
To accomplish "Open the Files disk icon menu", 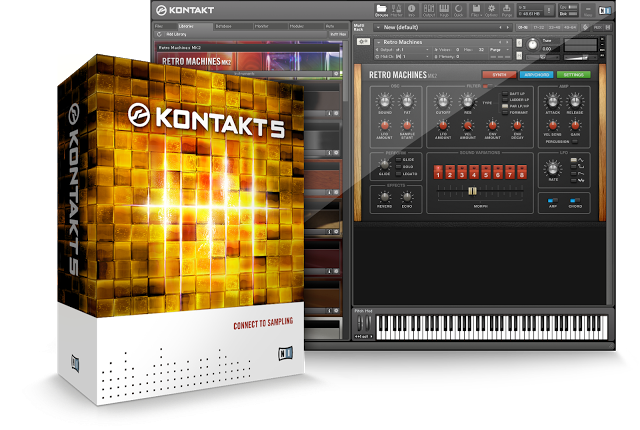I will (x=476, y=9).
